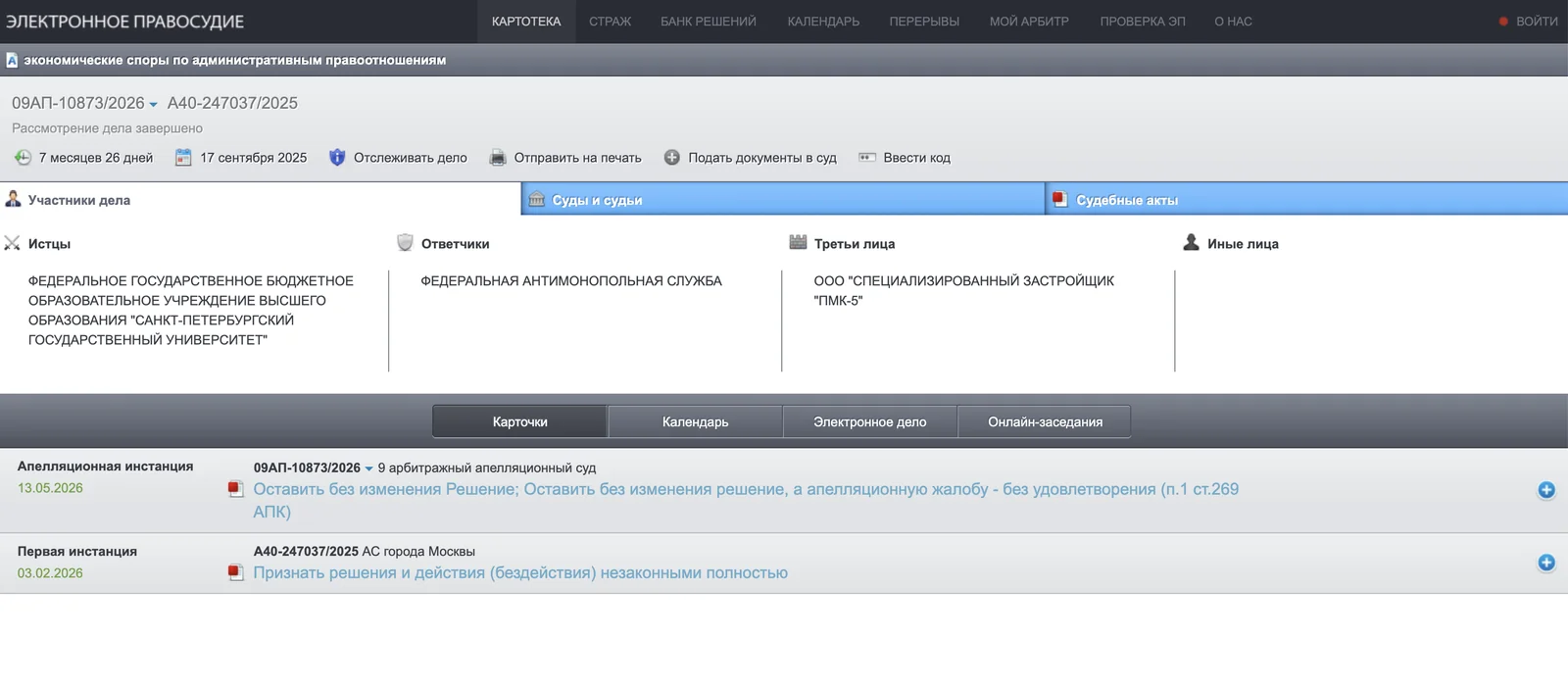Click the Отслеживать дело link

pyautogui.click(x=410, y=158)
